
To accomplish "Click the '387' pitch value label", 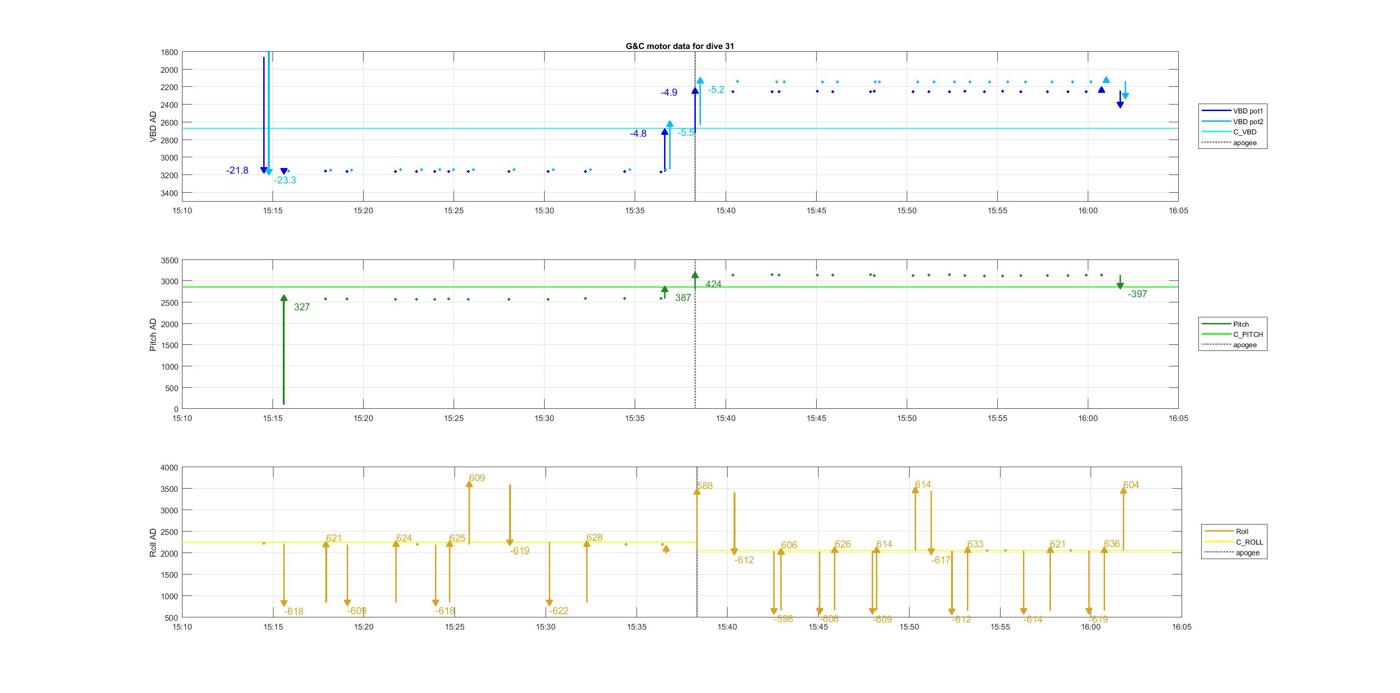I will pos(683,298).
